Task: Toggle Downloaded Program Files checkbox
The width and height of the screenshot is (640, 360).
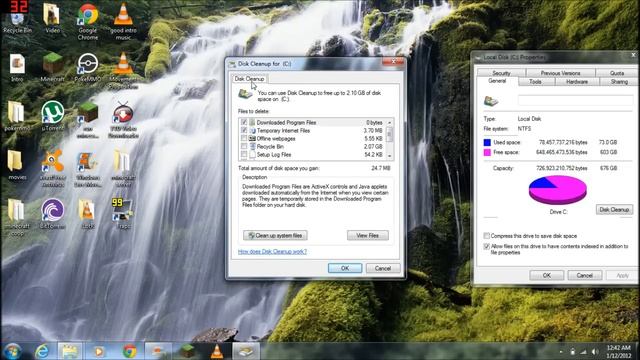Action: pos(244,122)
